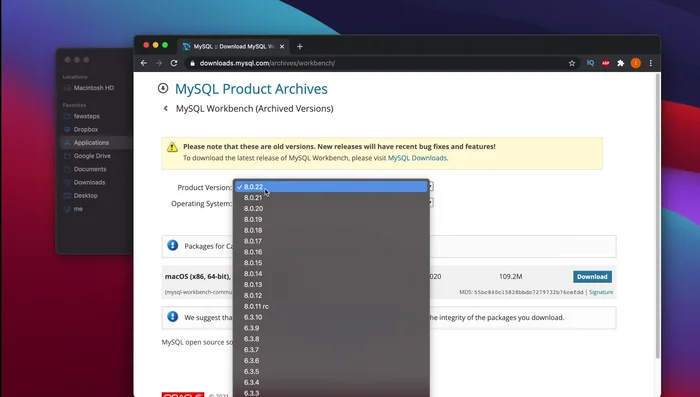Click the browser forward arrow
Image resolution: width=700 pixels, height=397 pixels.
tap(159, 63)
